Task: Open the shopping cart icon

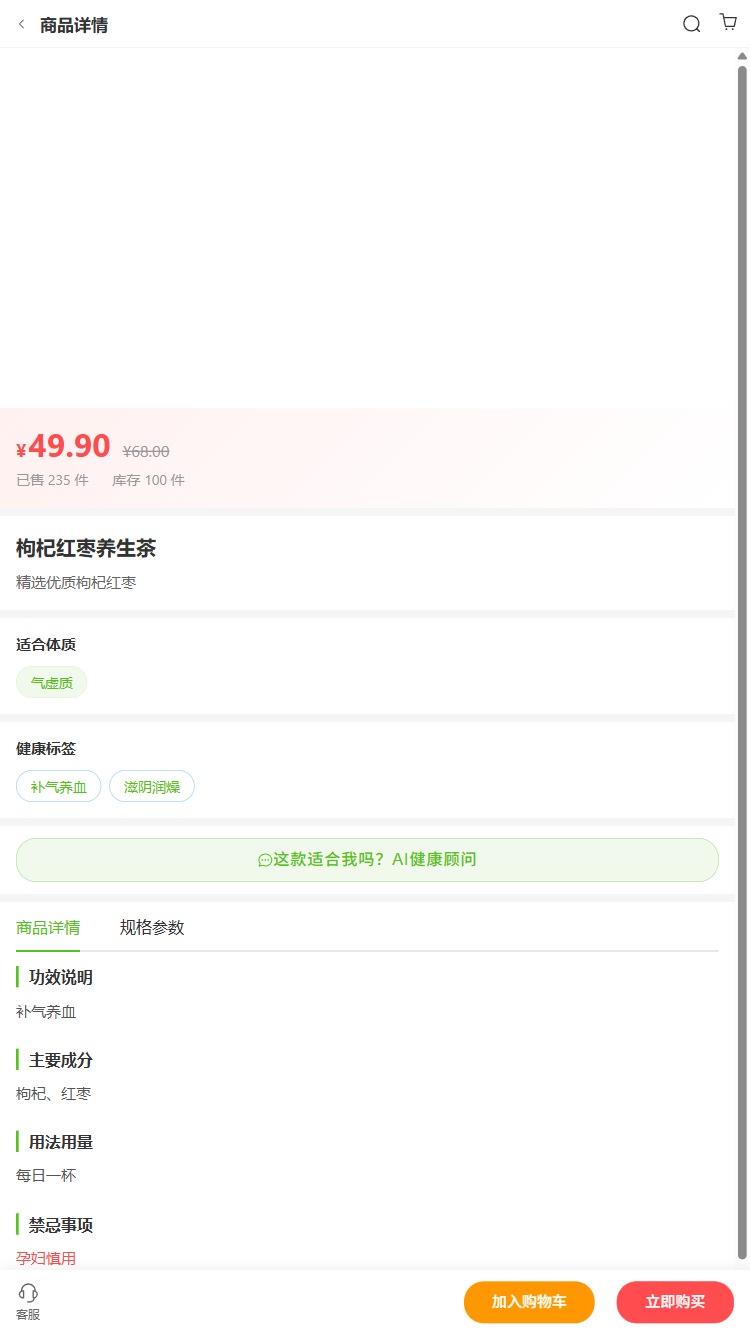Action: (x=728, y=23)
